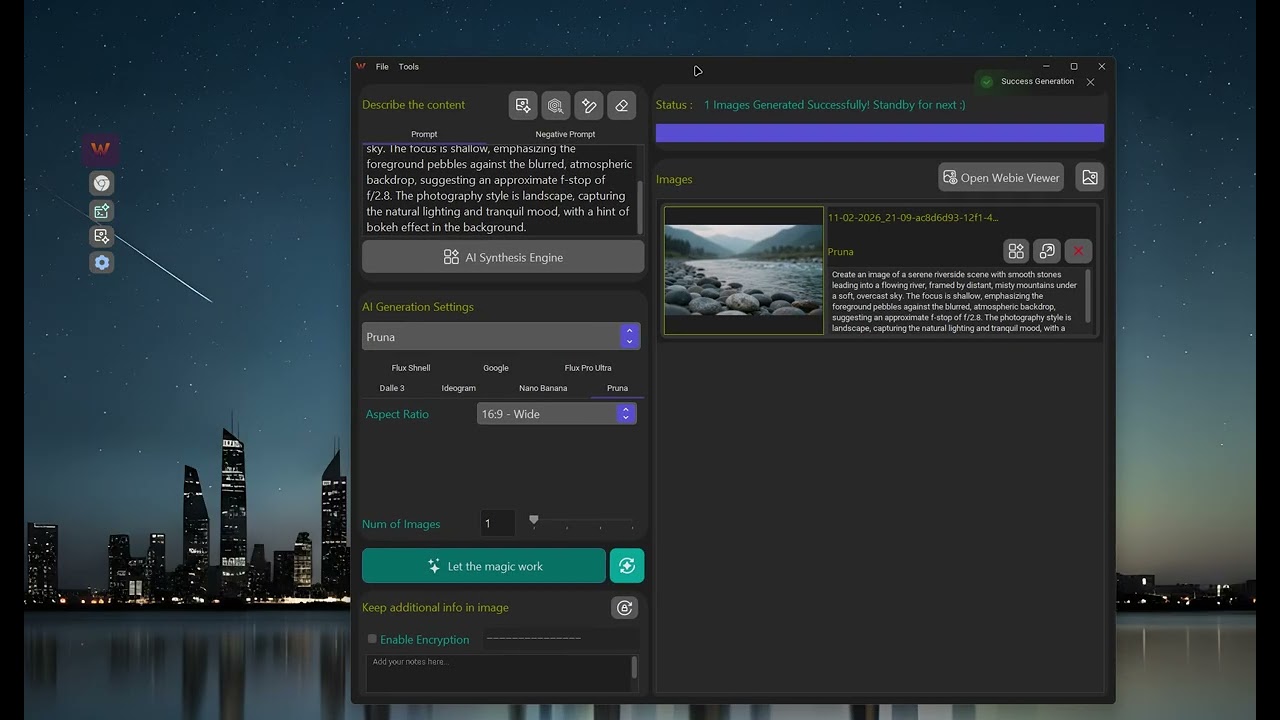The height and width of the screenshot is (720, 1280).
Task: Click the Num of Images value field
Action: [x=498, y=523]
